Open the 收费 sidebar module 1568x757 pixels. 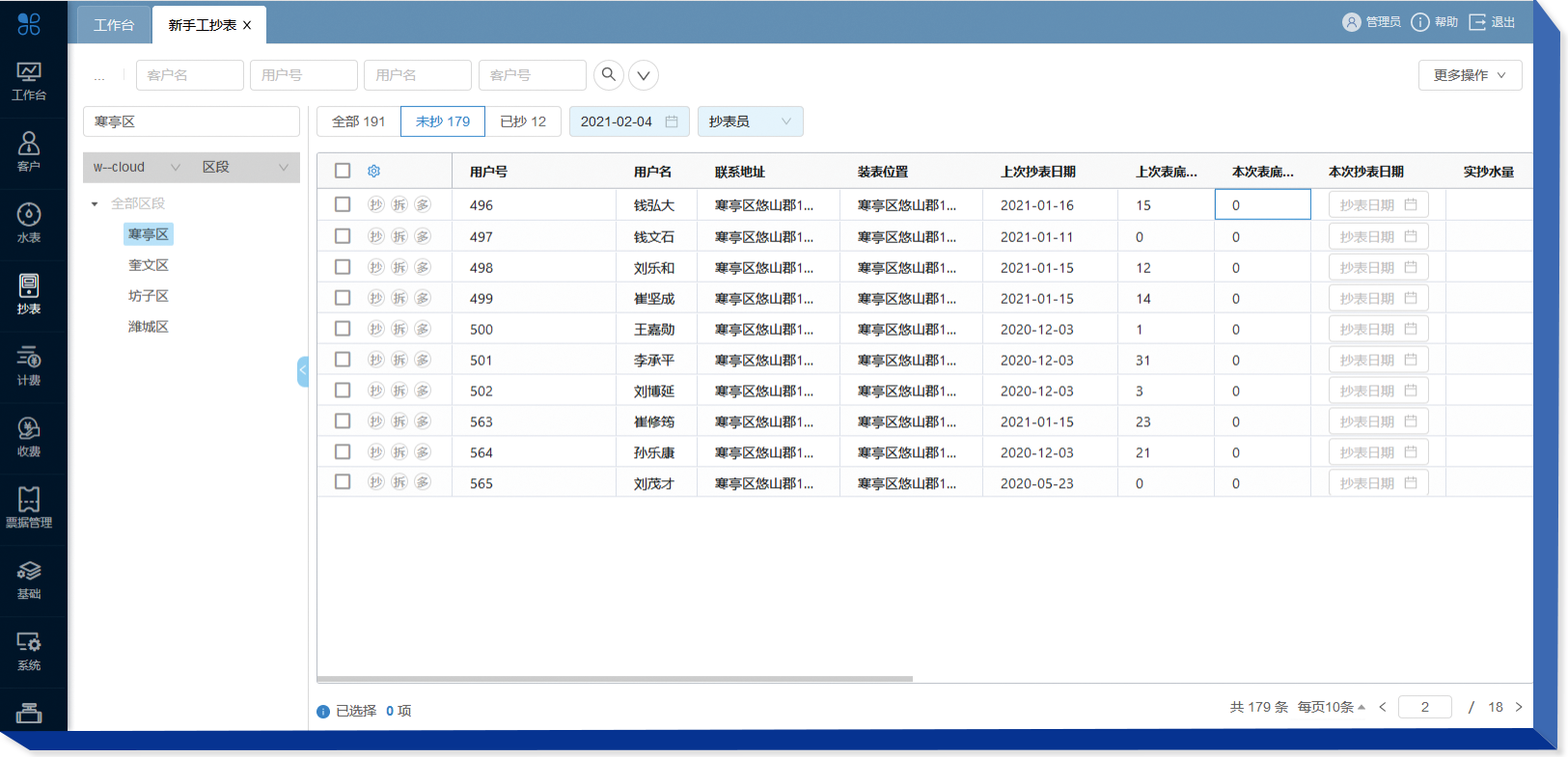click(29, 439)
